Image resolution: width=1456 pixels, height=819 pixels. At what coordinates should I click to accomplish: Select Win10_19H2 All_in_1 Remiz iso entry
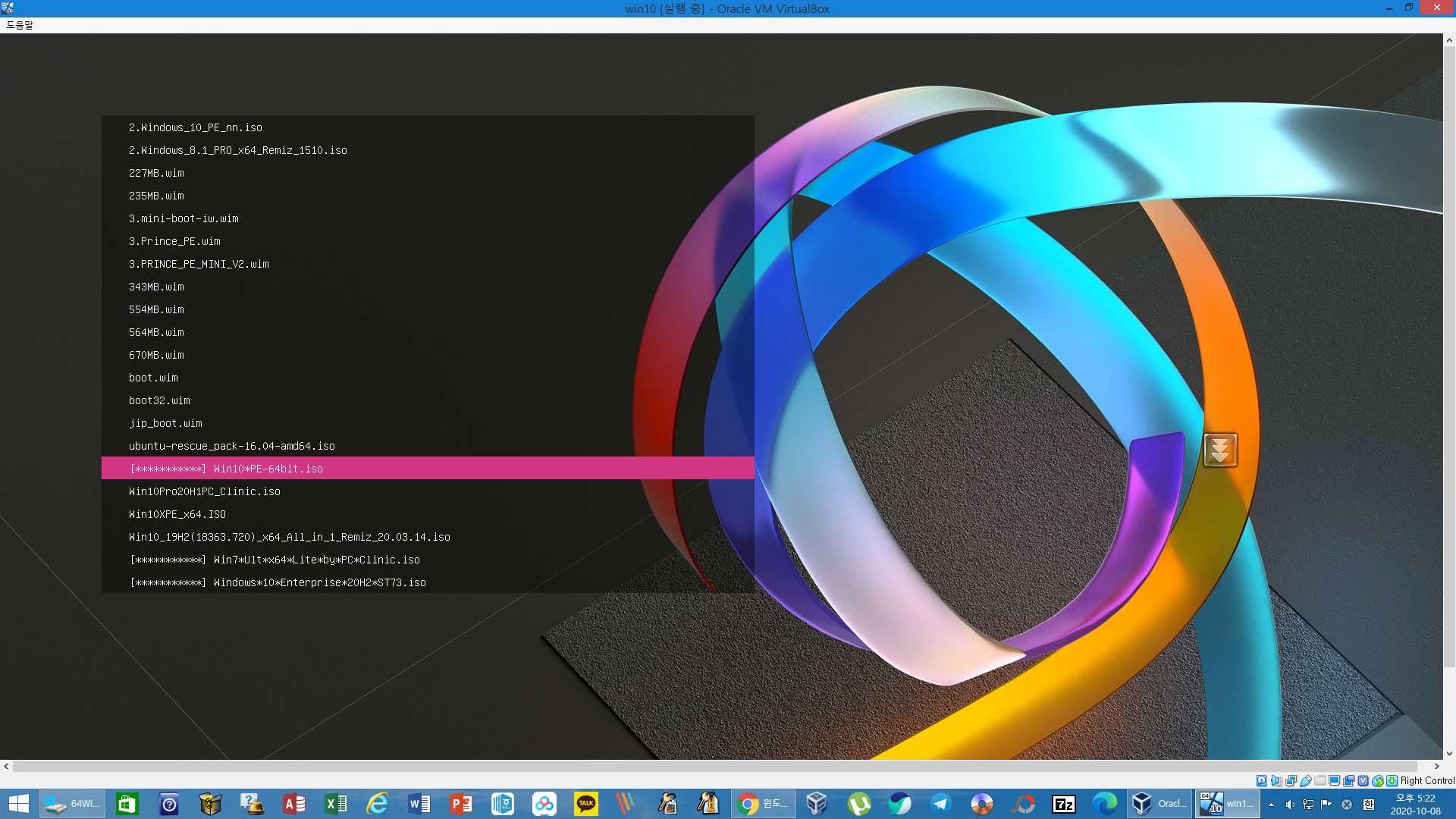428,537
